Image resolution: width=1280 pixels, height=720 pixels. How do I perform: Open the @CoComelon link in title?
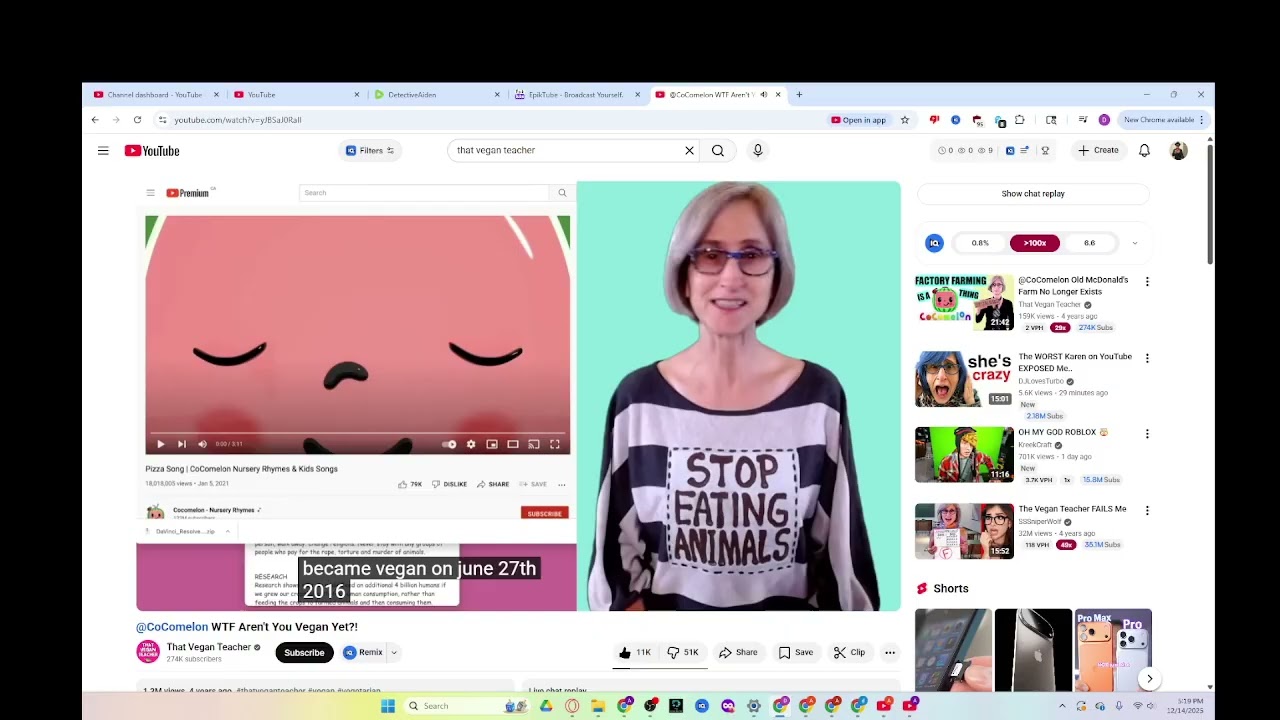[x=172, y=627]
